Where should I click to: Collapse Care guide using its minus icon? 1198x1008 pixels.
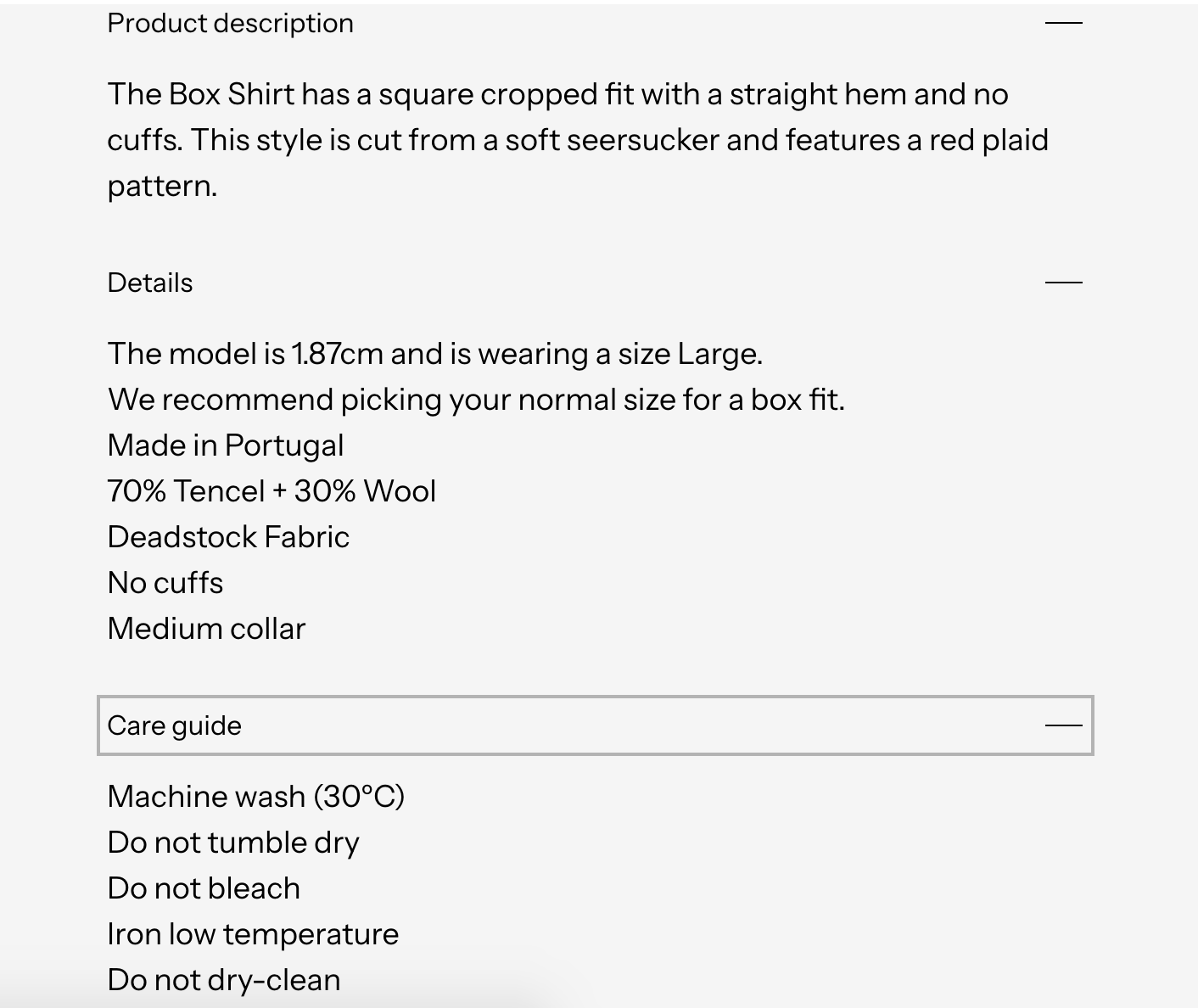point(1063,725)
